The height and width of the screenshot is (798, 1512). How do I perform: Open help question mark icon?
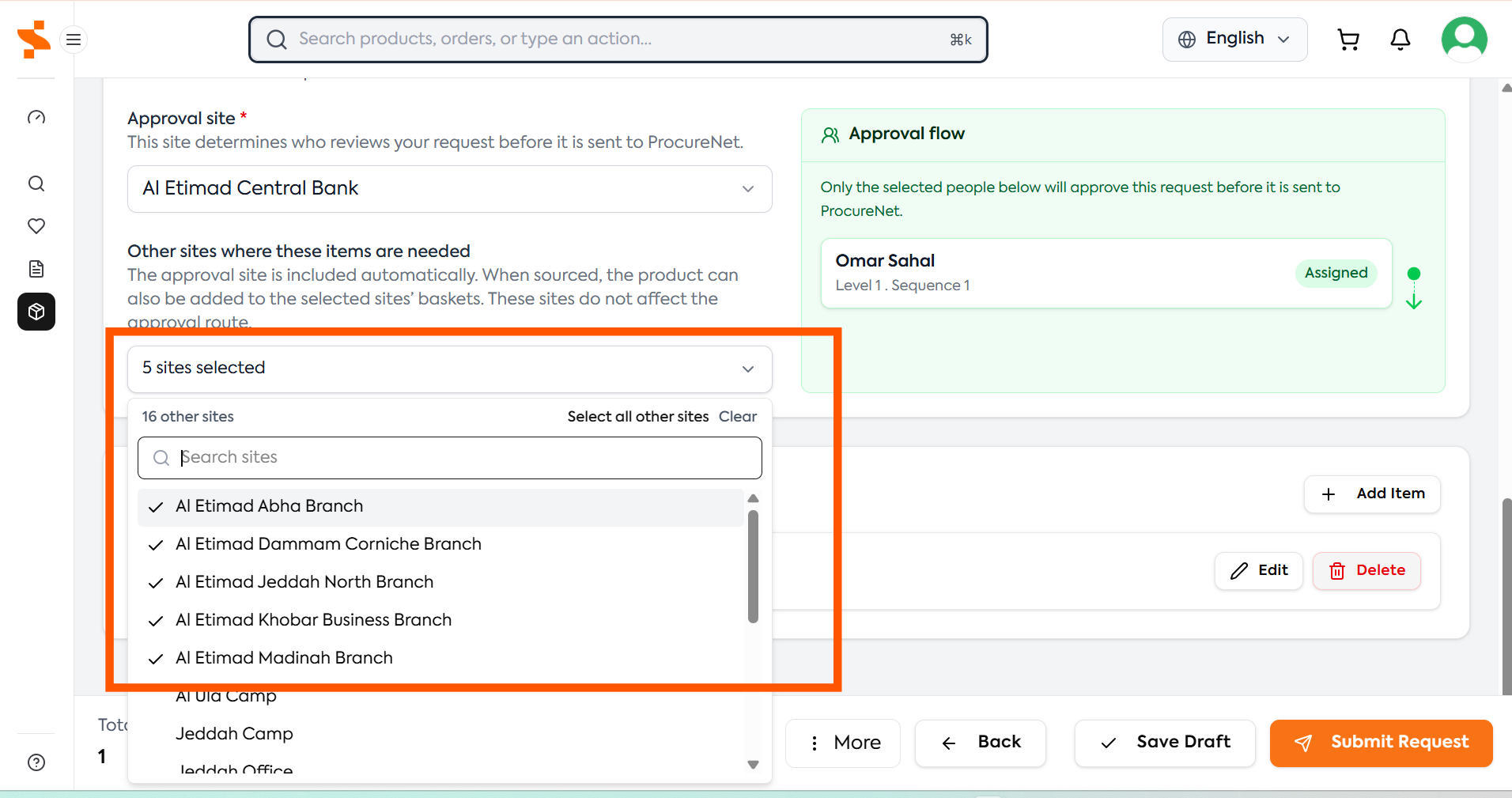click(x=36, y=762)
